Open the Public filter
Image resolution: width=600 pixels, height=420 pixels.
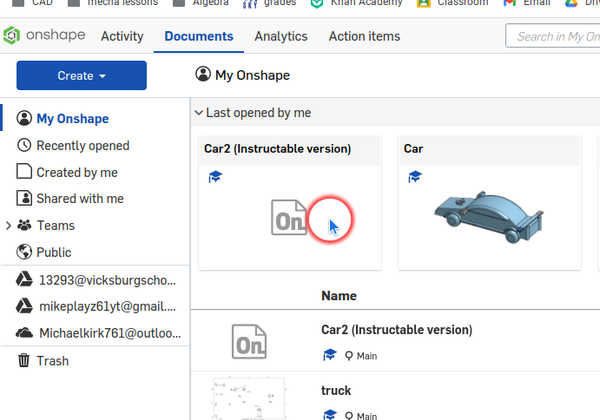click(54, 252)
